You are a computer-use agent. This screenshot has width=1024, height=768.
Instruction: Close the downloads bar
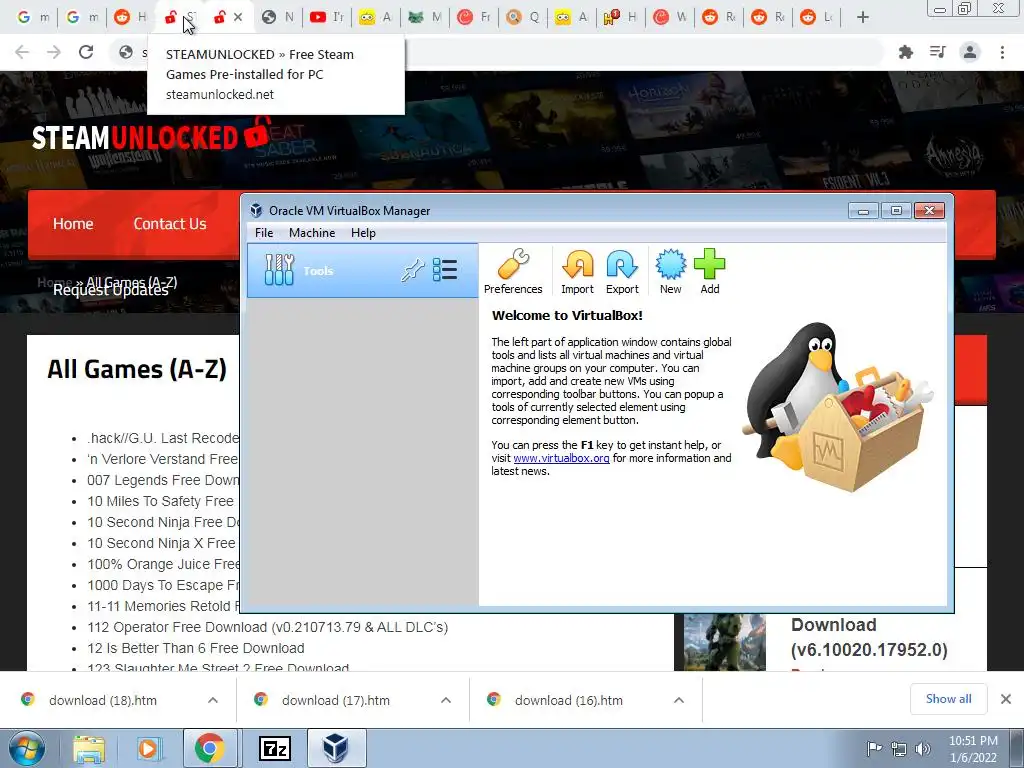[x=1006, y=699]
